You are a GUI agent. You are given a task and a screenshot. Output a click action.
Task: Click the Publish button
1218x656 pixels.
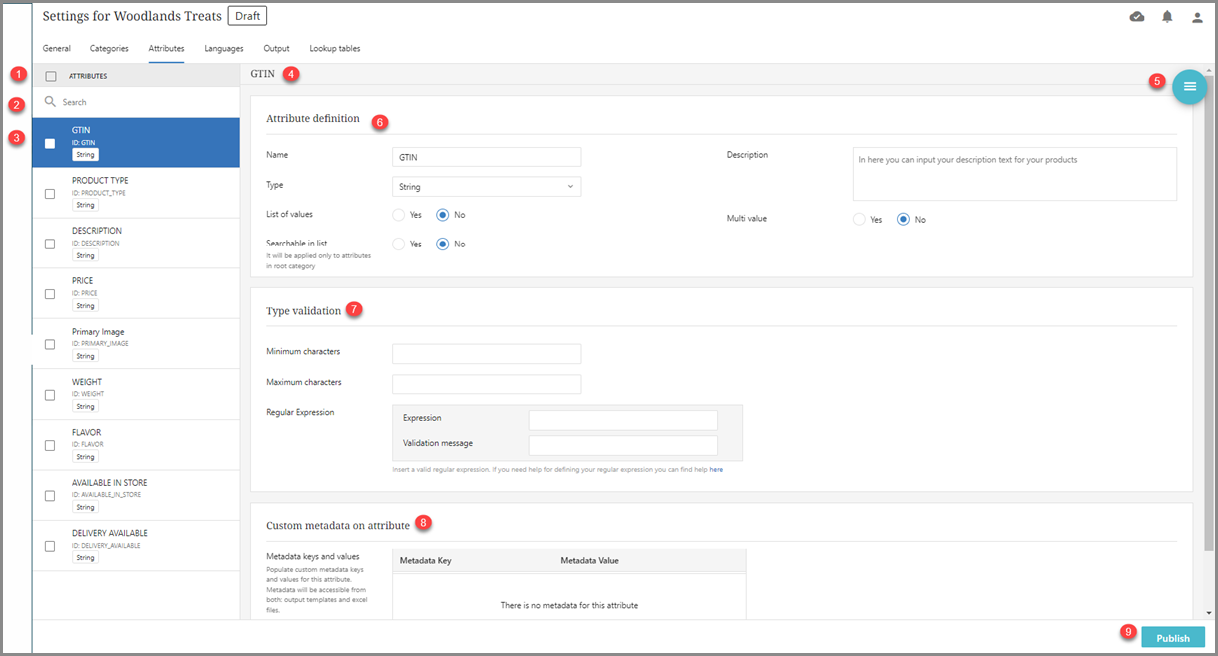1172,638
